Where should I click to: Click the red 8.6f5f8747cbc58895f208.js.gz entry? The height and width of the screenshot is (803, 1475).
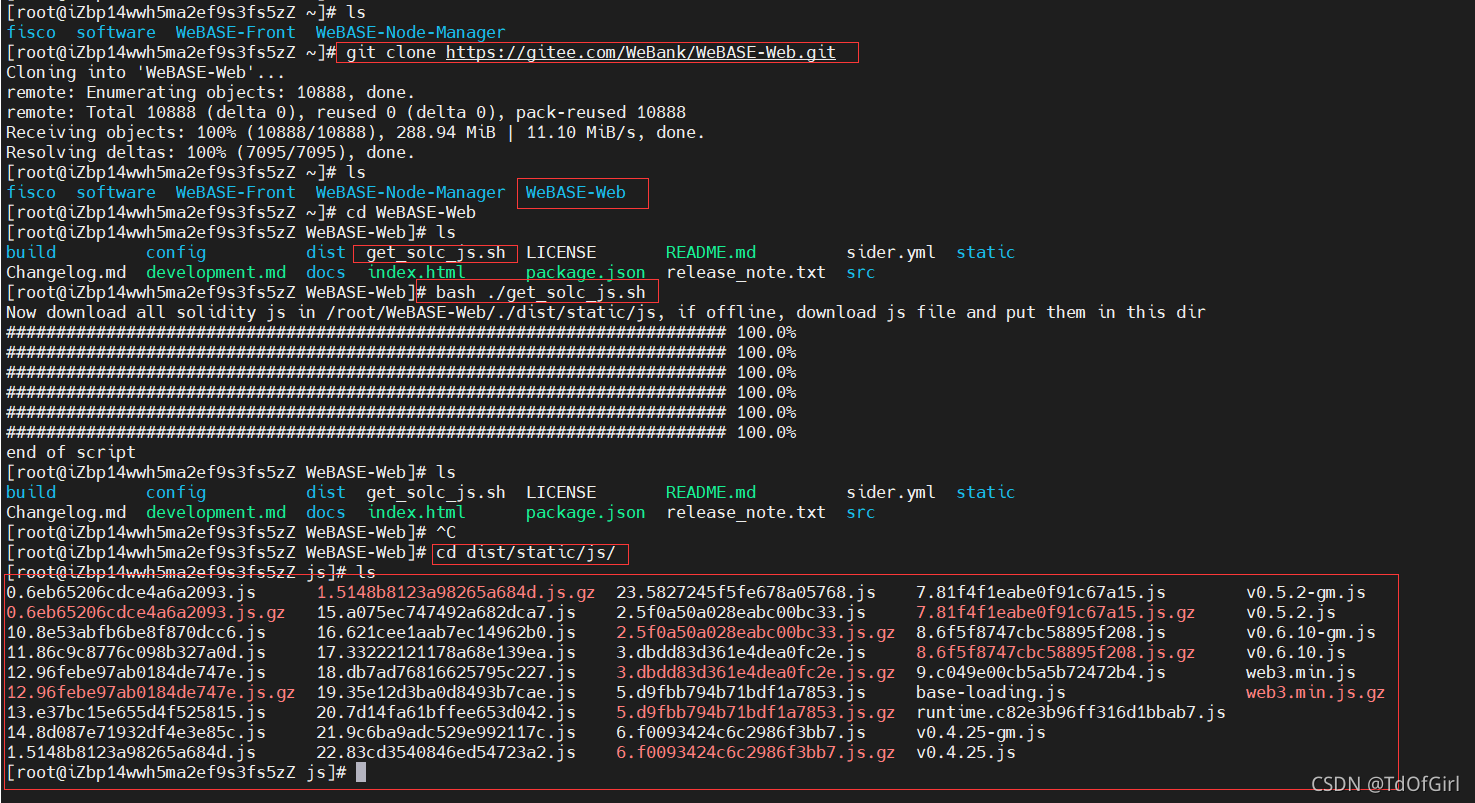click(x=1056, y=652)
